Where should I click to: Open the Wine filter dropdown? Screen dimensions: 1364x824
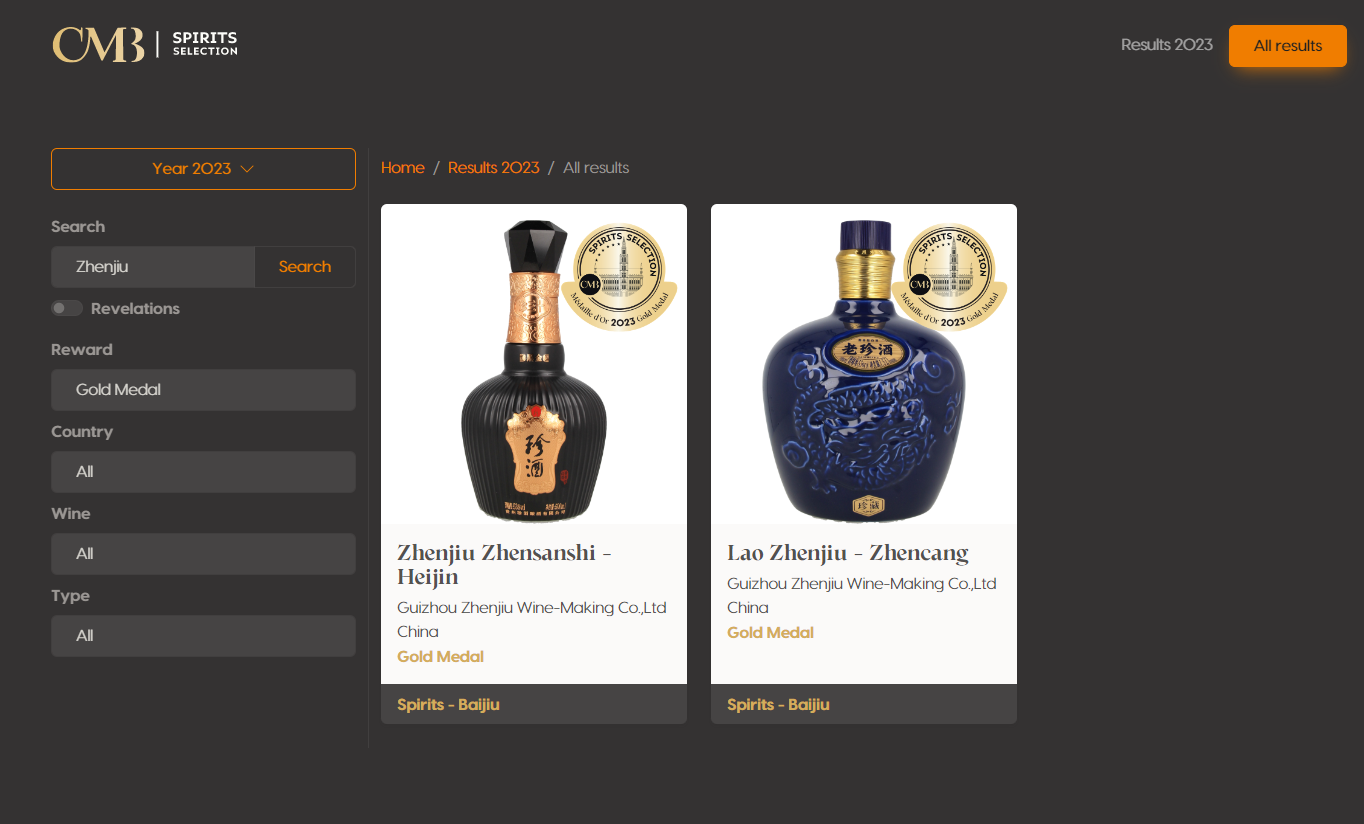click(203, 554)
